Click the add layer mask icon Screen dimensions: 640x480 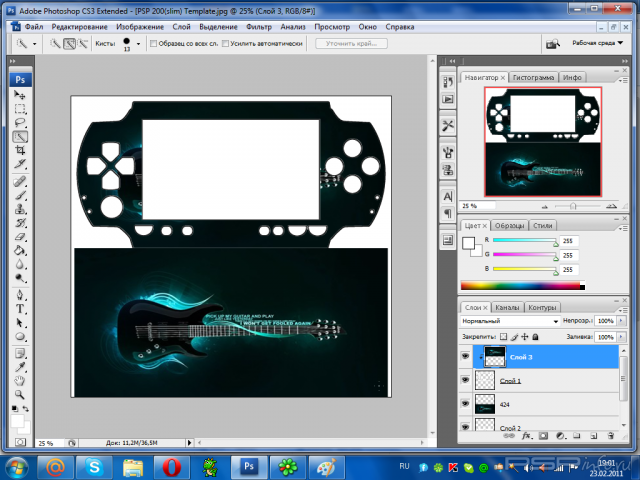pyautogui.click(x=542, y=437)
